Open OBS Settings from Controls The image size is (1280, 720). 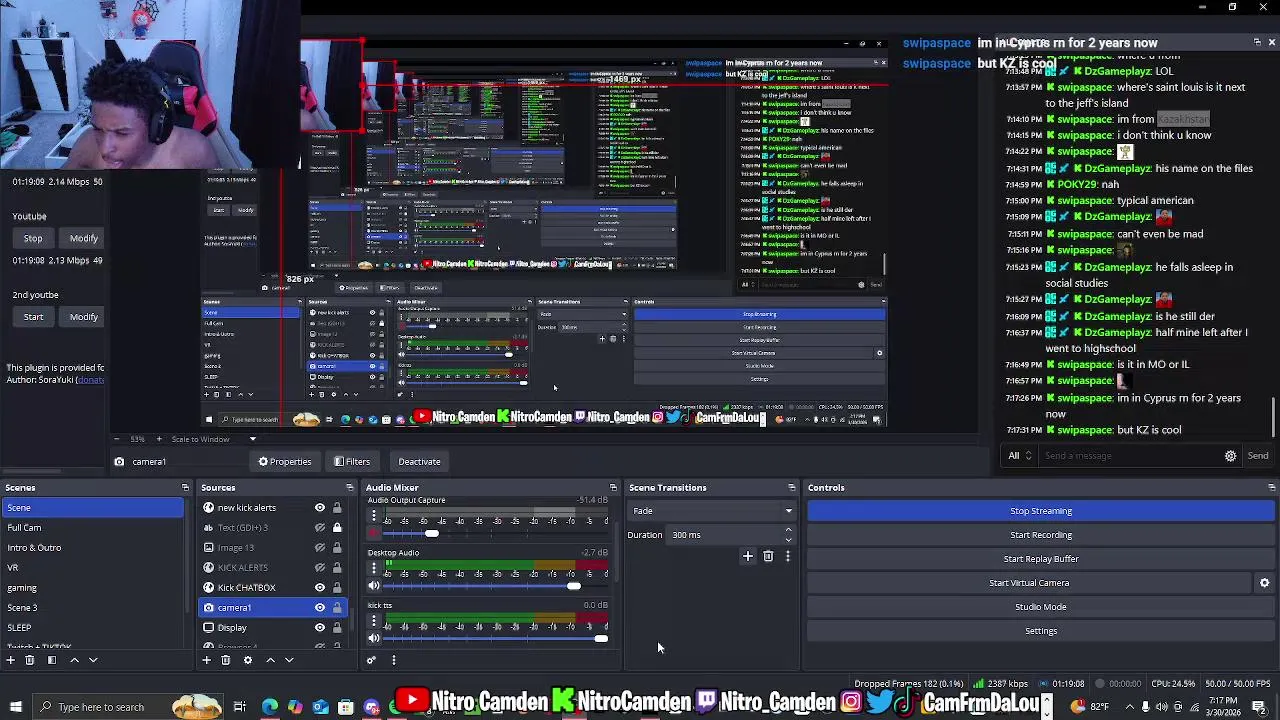pos(1041,631)
